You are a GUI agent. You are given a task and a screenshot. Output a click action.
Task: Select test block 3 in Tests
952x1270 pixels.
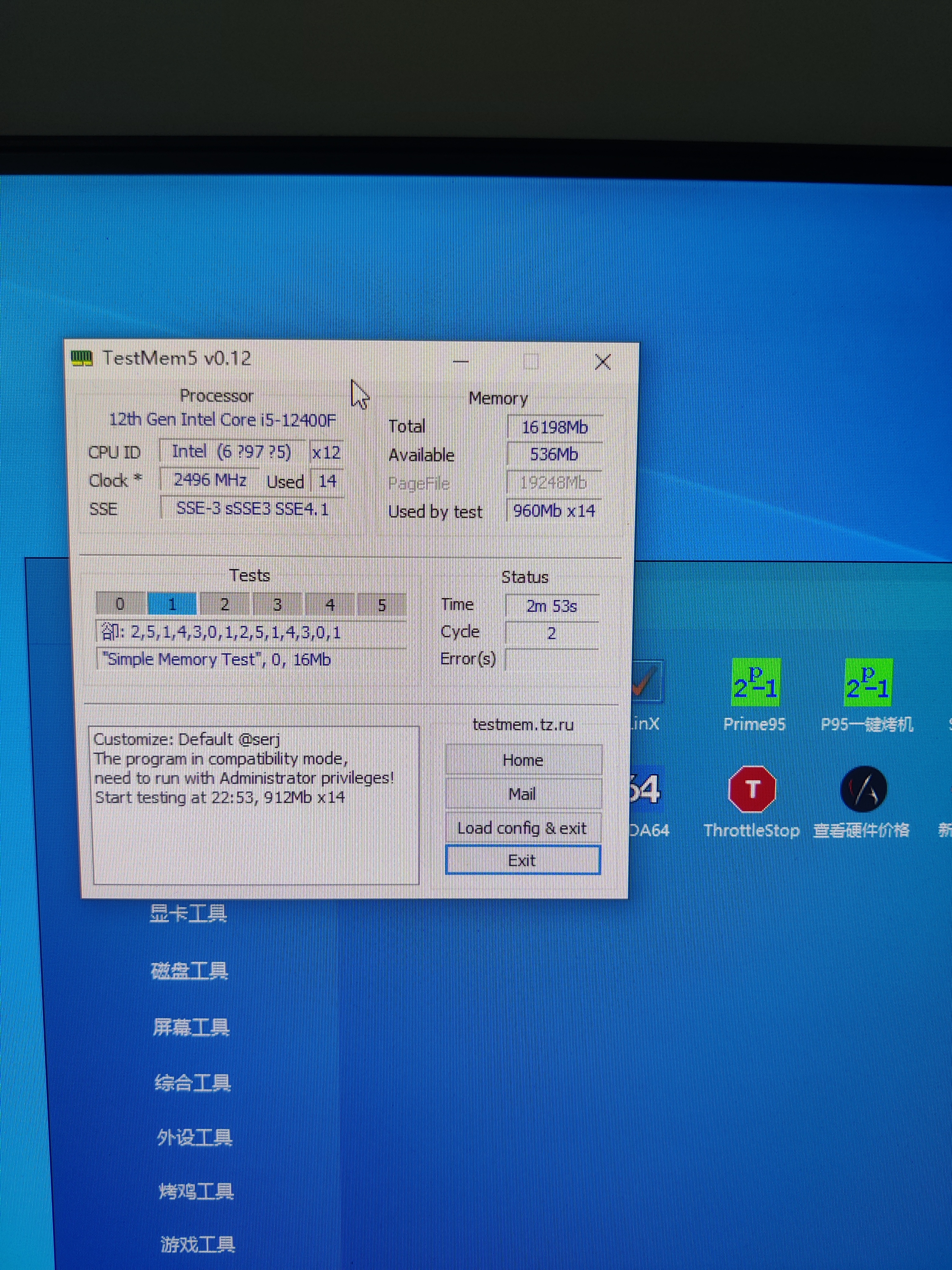pyautogui.click(x=277, y=605)
